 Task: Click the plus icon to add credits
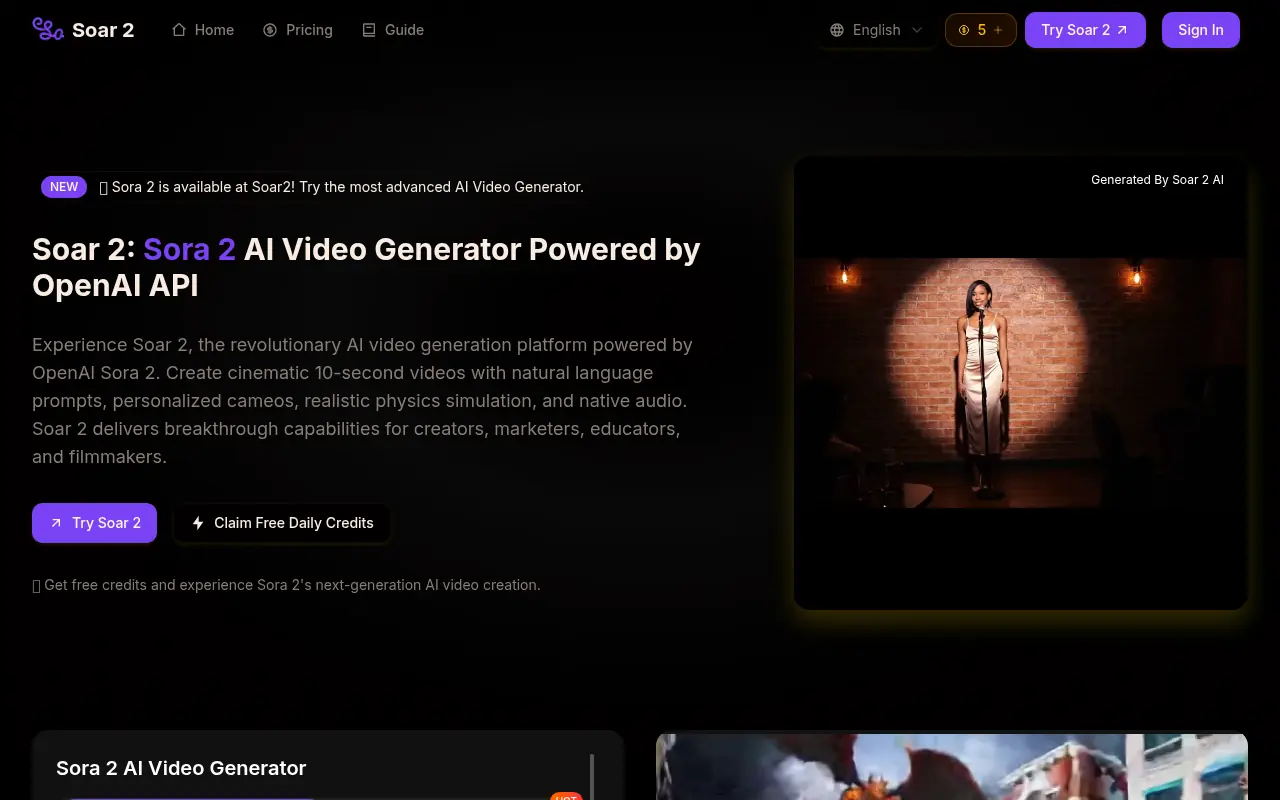[x=998, y=30]
